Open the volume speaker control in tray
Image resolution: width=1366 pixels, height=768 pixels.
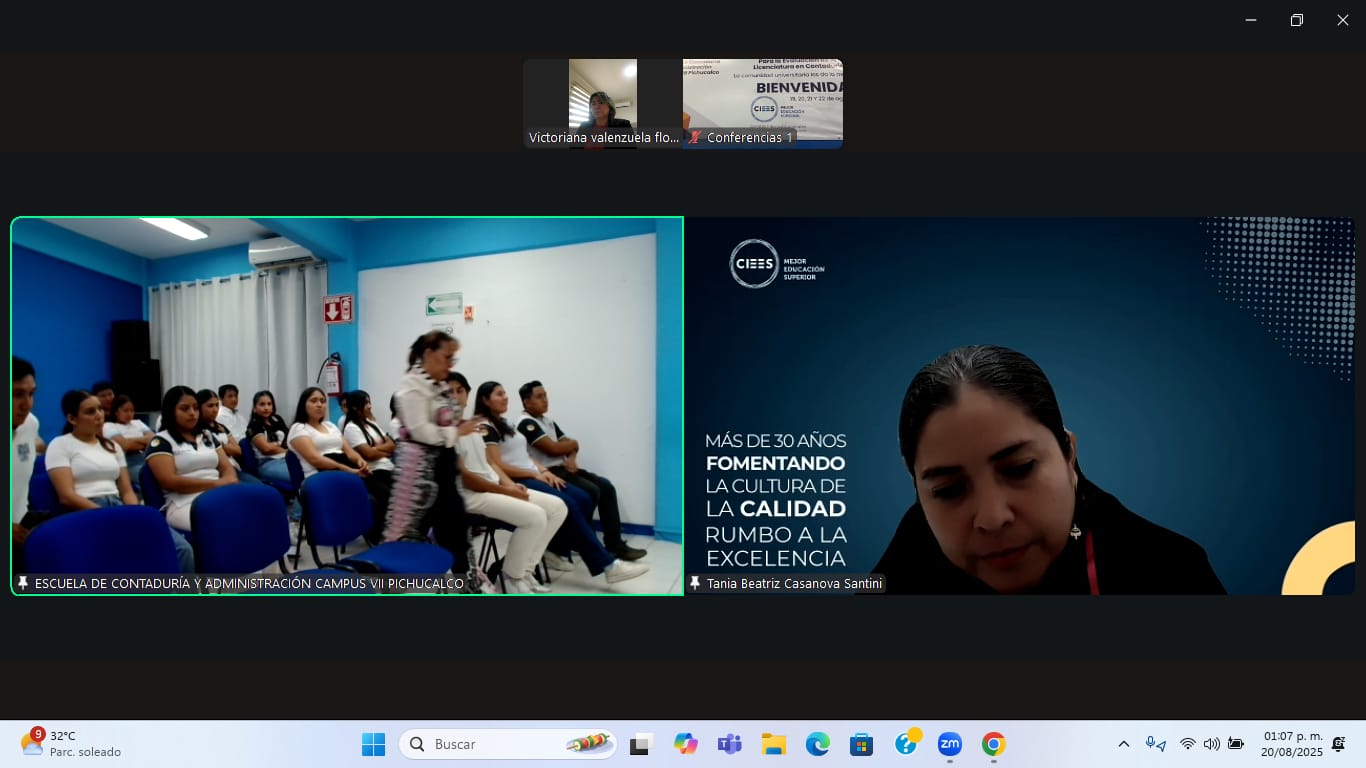[1211, 744]
